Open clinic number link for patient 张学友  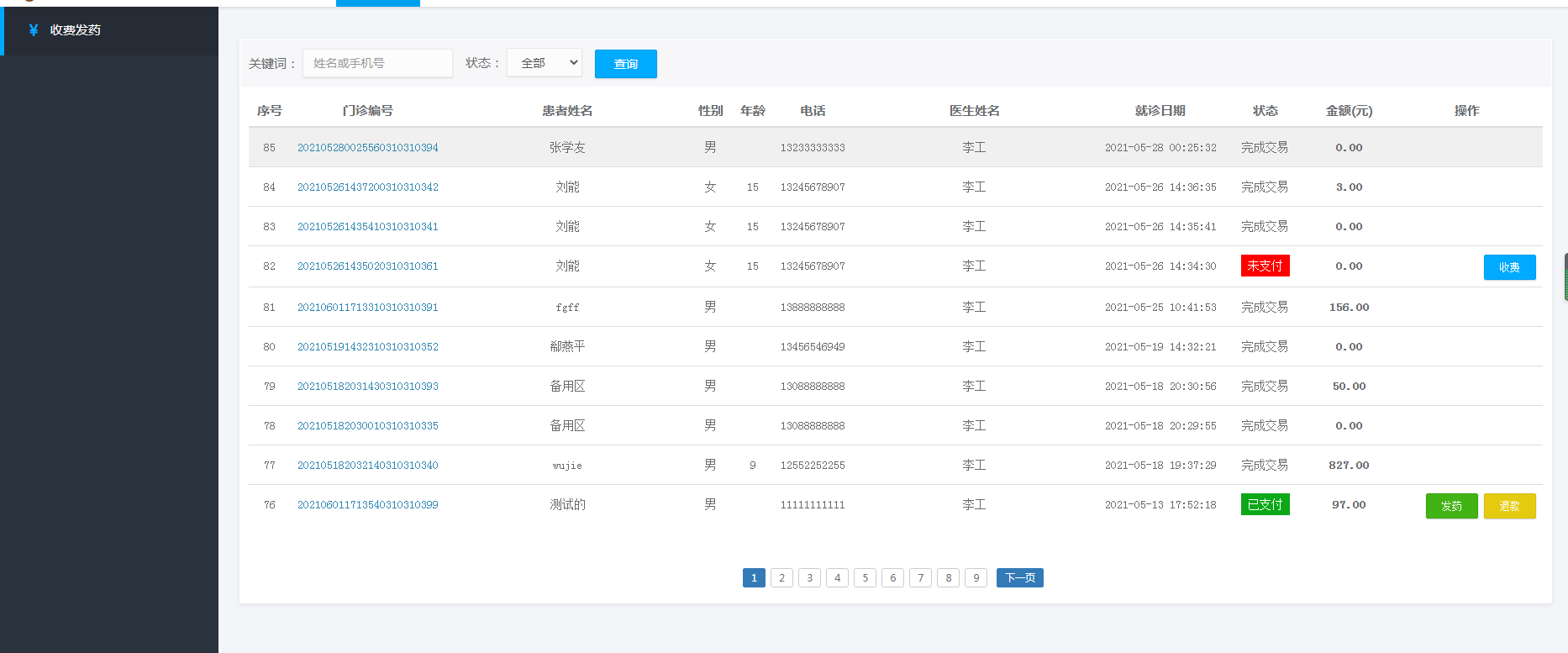point(367,148)
